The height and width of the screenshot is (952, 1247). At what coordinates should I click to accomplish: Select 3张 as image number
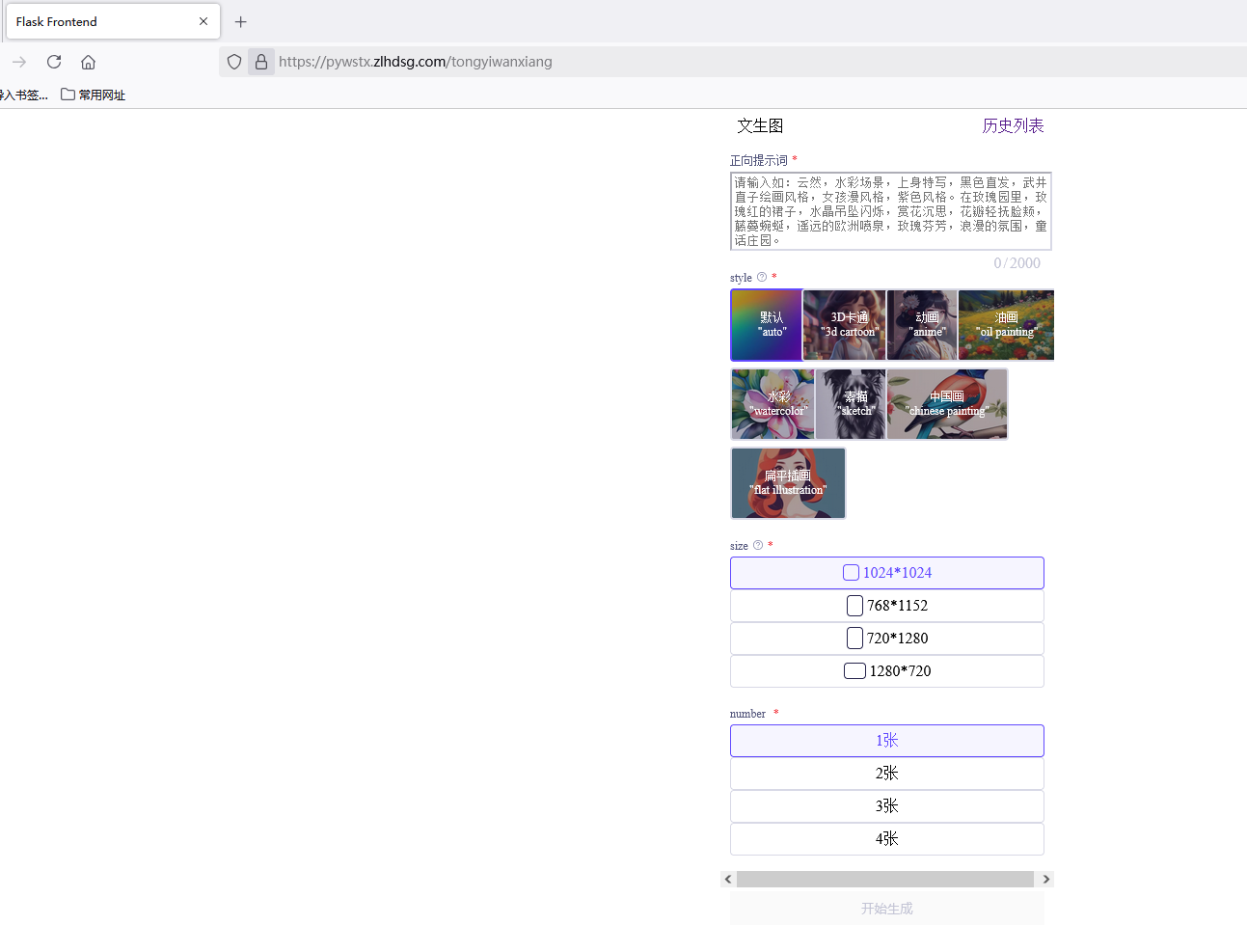click(x=887, y=806)
